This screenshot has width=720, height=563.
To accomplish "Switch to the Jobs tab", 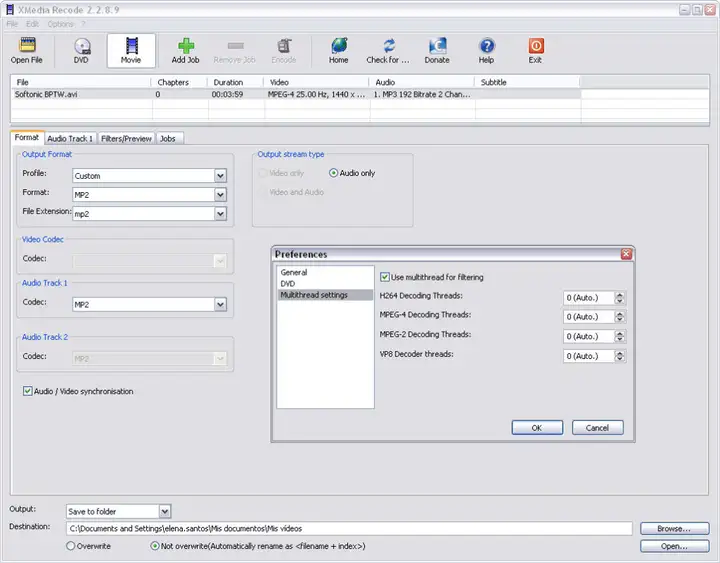I will [x=168, y=139].
